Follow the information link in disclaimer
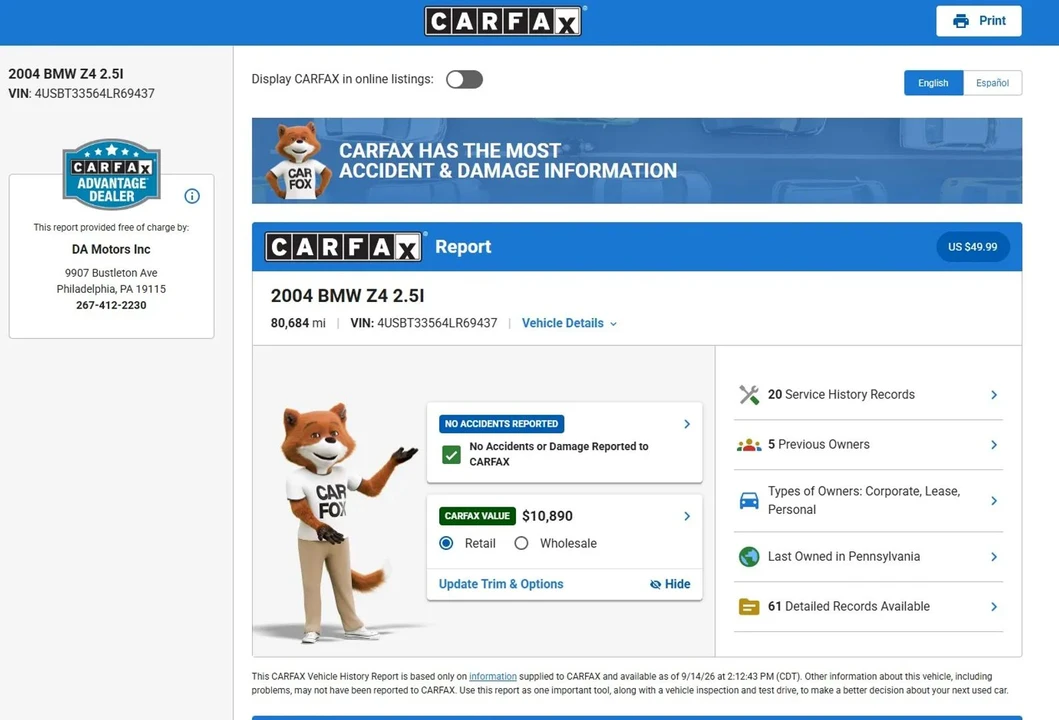The height and width of the screenshot is (720, 1059). click(x=493, y=676)
